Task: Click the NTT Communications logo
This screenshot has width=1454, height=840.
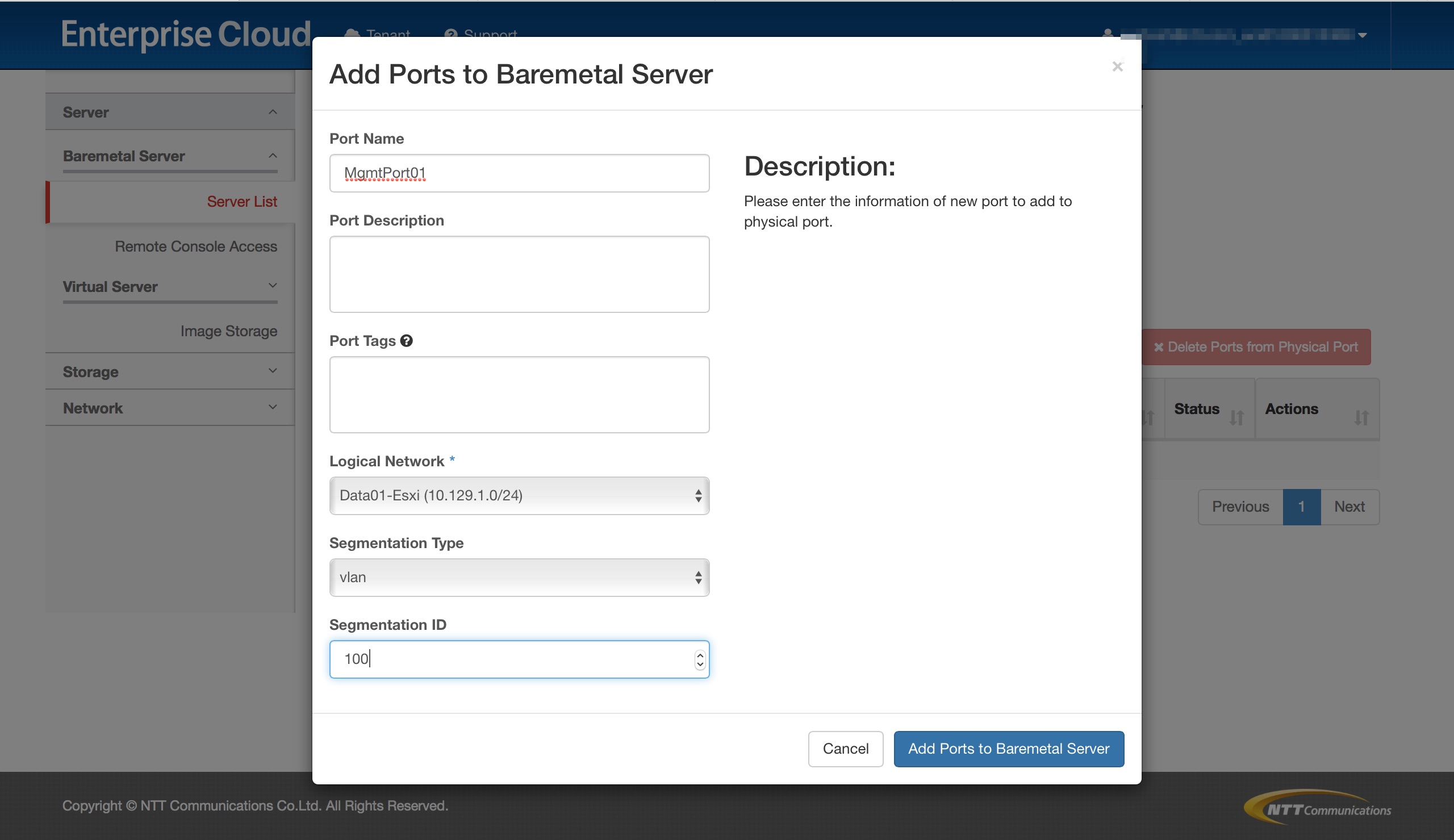Action: coord(1318,808)
